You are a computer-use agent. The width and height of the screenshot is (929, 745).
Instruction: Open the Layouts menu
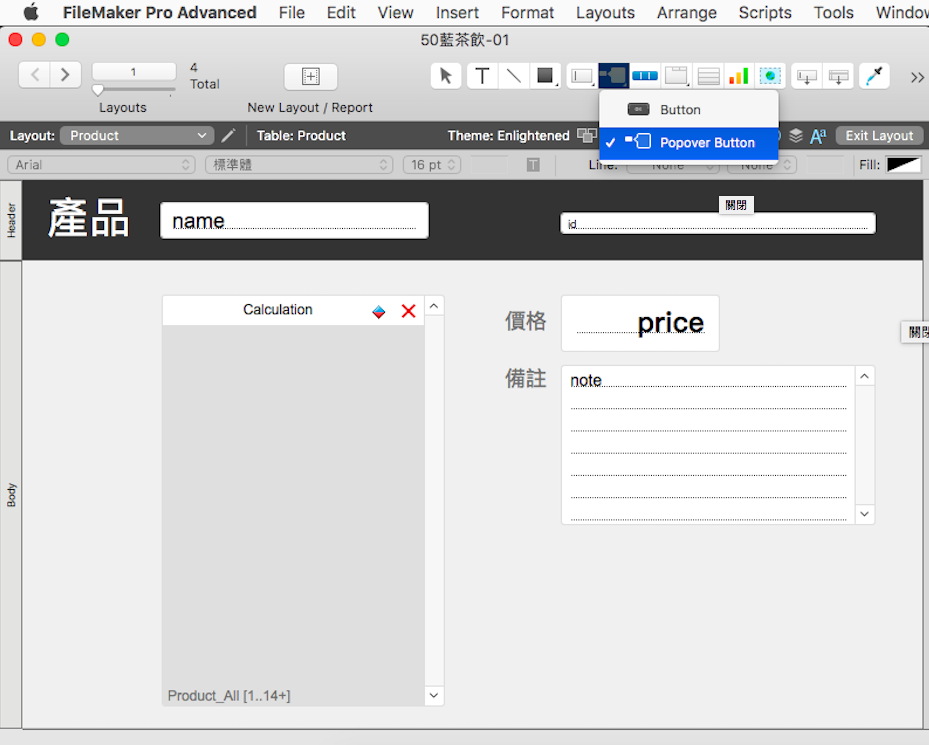tap(606, 12)
